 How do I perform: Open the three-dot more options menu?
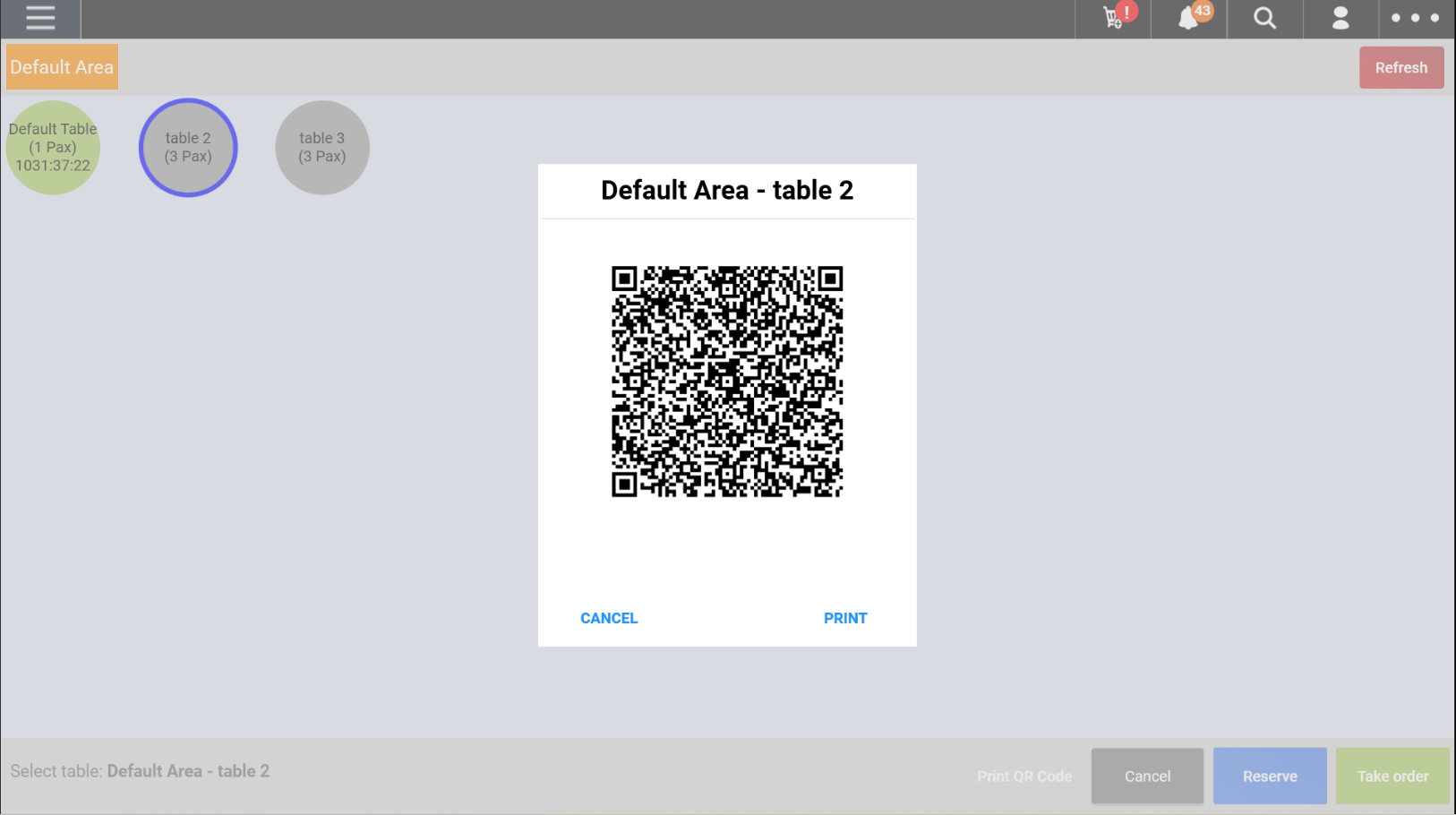pos(1415,19)
